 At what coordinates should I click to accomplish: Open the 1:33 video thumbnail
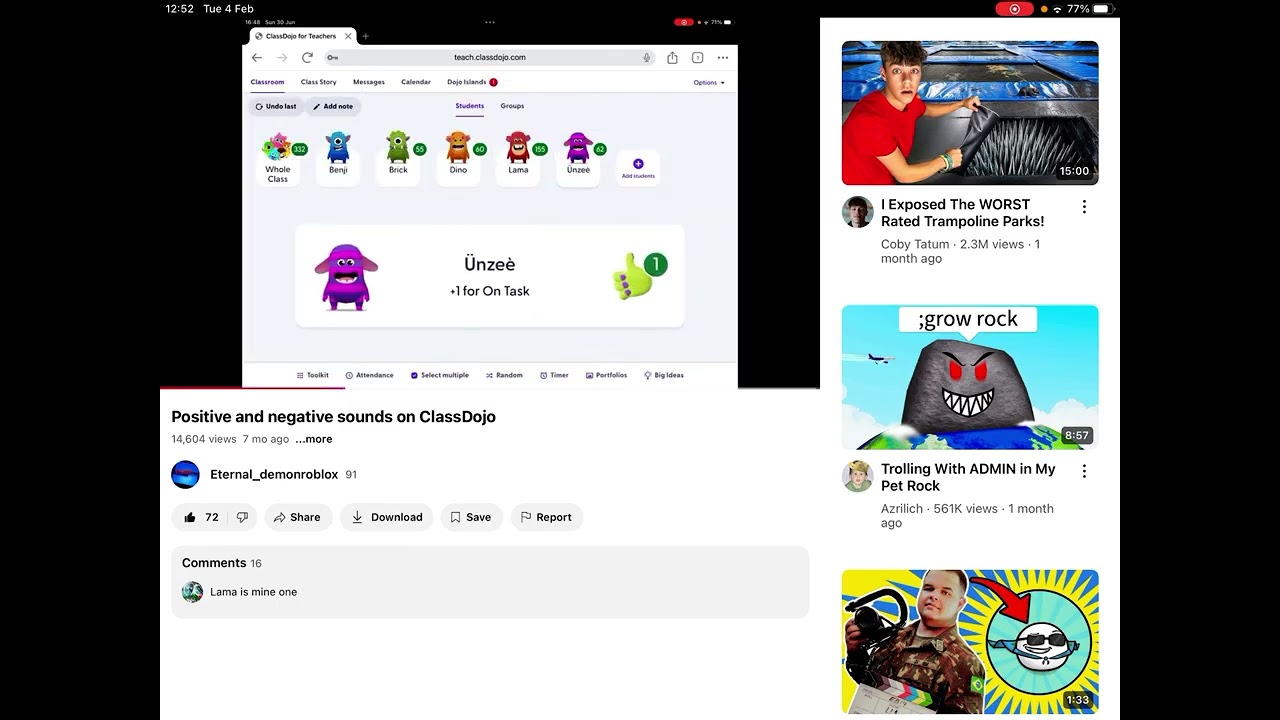(x=970, y=642)
